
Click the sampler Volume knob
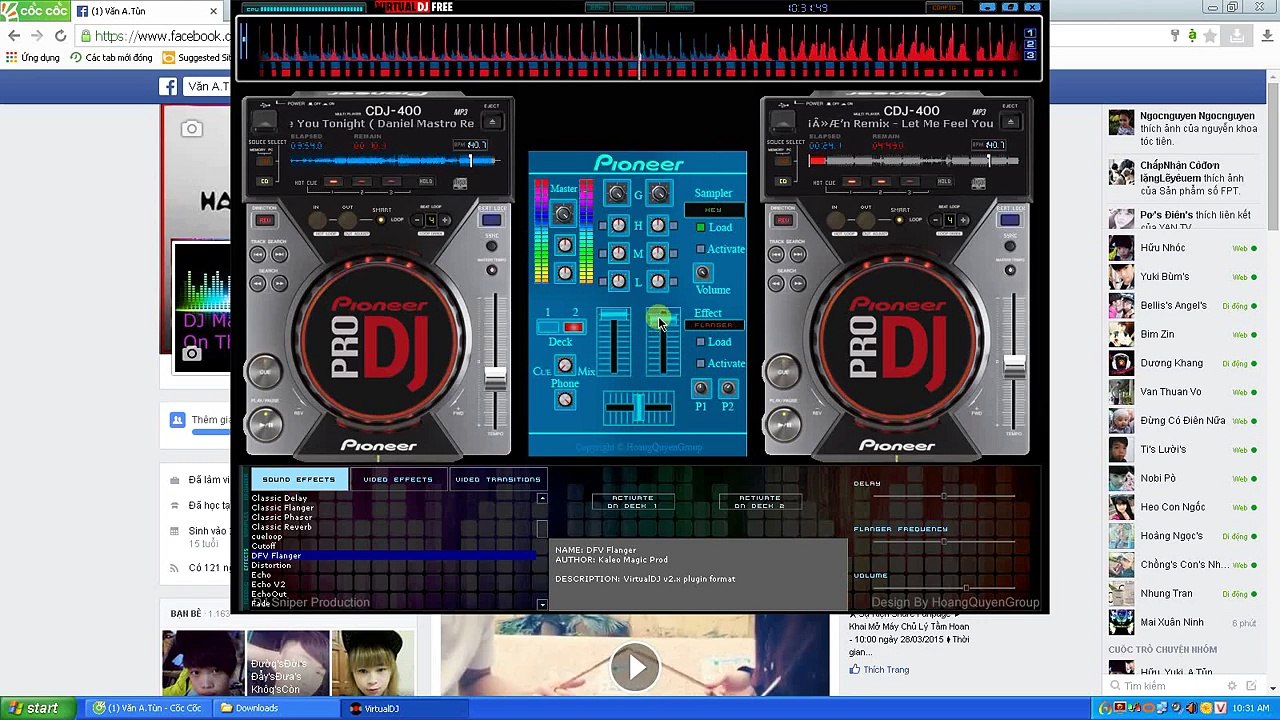pyautogui.click(x=702, y=273)
